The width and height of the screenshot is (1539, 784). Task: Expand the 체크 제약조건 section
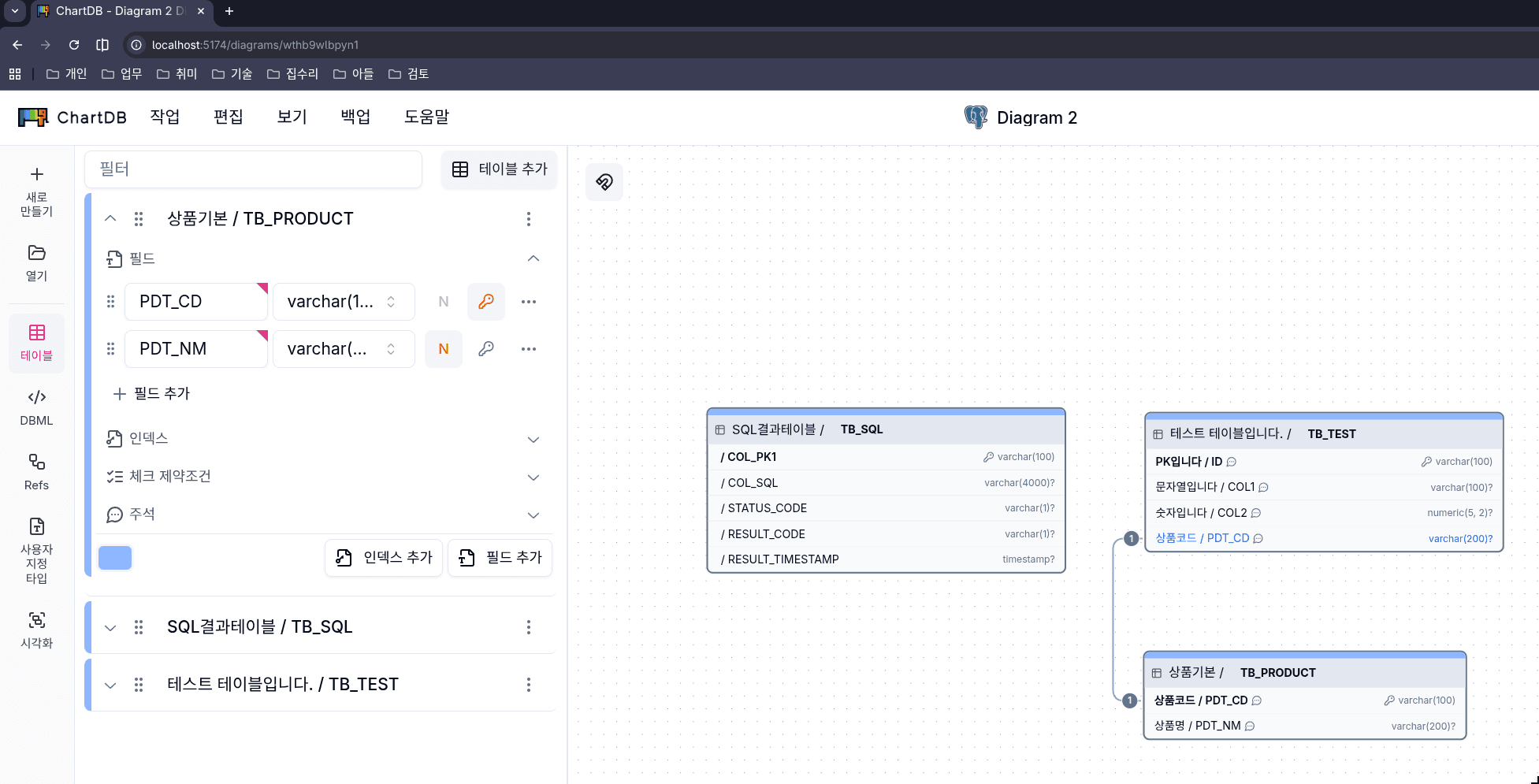pyautogui.click(x=533, y=477)
